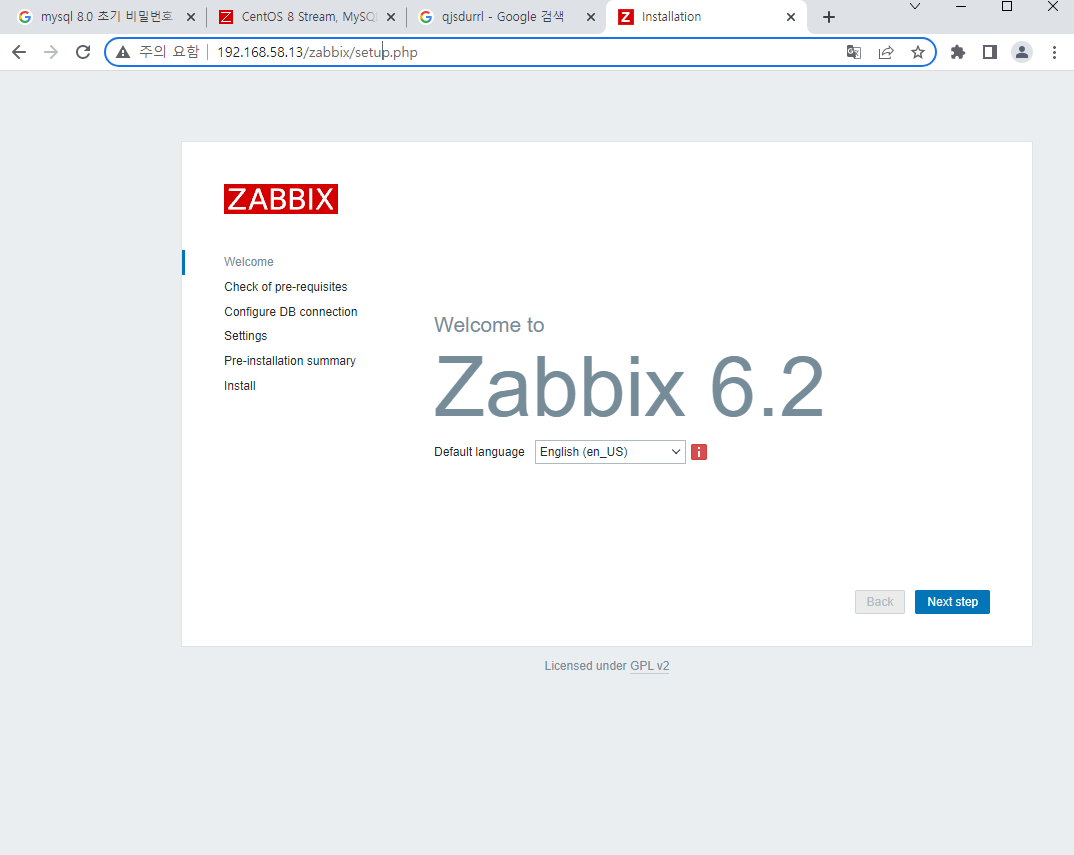Click the 'Licensed under' footer text
1074x855 pixels.
pyautogui.click(x=586, y=666)
